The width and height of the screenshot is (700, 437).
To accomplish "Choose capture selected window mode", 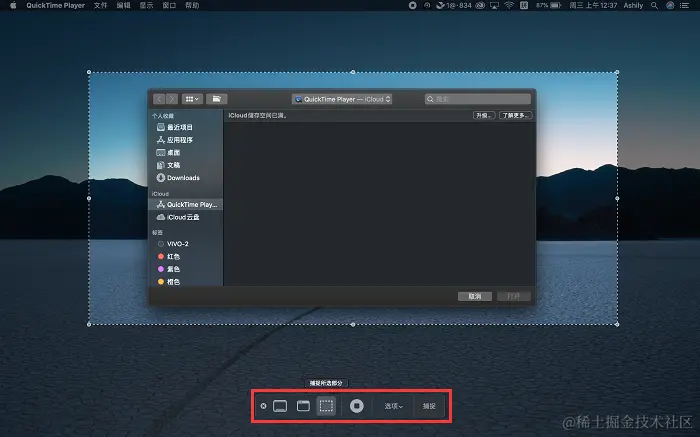I will 303,406.
